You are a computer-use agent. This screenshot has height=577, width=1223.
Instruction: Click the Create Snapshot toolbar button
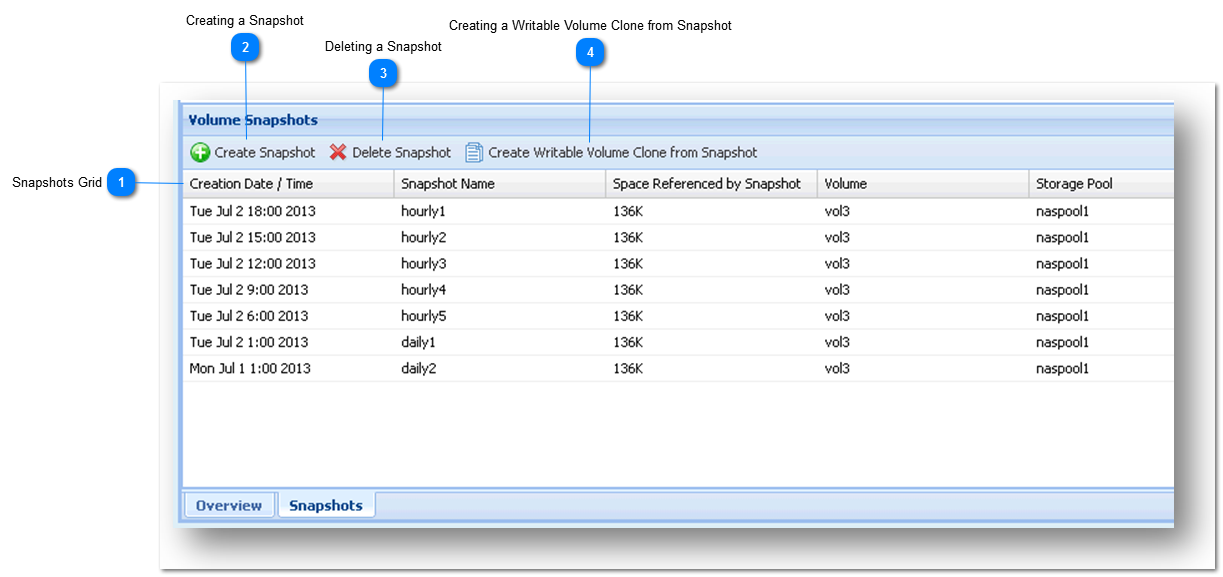pyautogui.click(x=253, y=152)
